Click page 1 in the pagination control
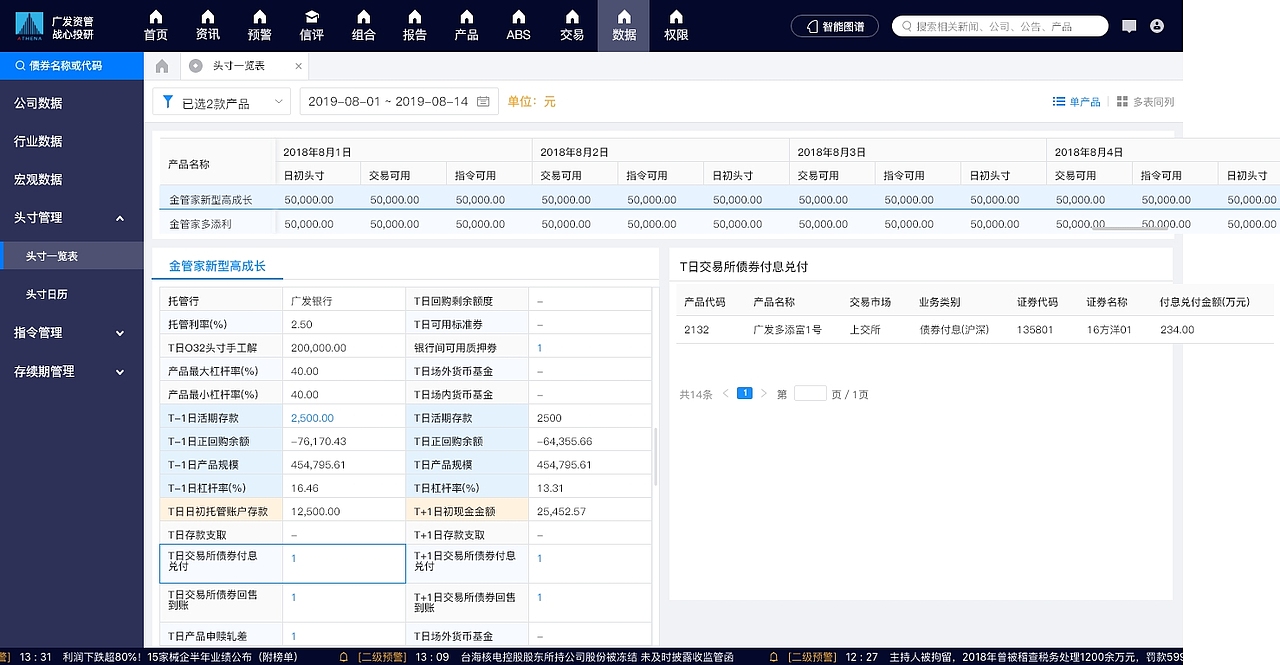 (x=744, y=393)
